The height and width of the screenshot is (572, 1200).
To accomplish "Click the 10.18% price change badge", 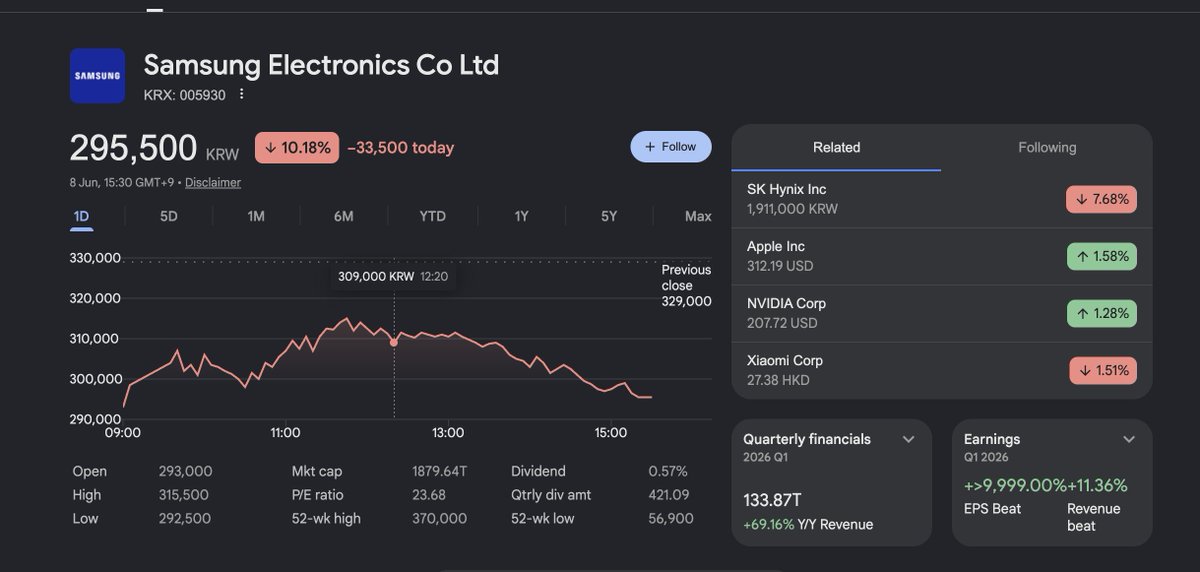I will [x=297, y=147].
